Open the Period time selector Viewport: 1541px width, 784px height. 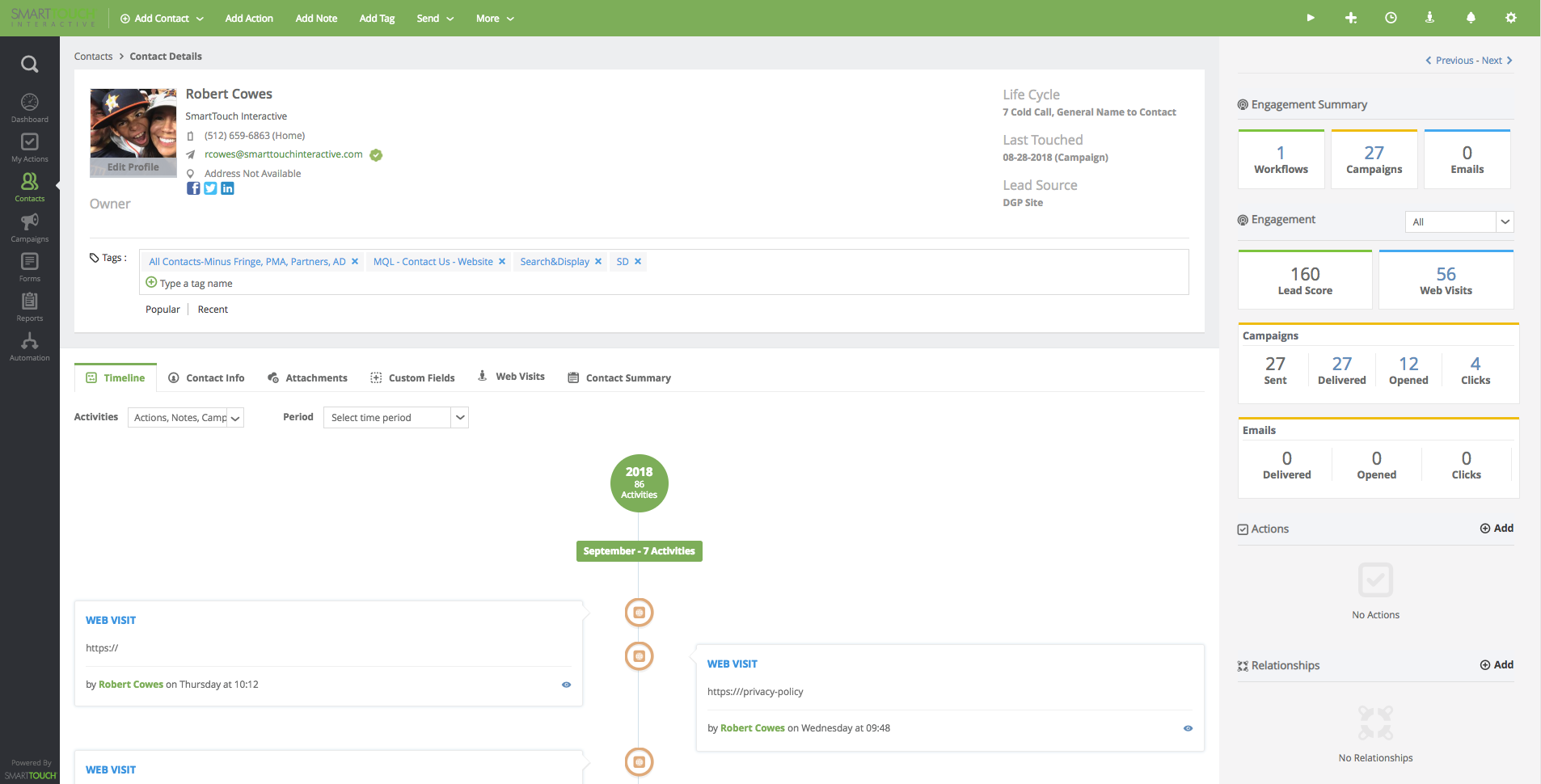(x=396, y=418)
